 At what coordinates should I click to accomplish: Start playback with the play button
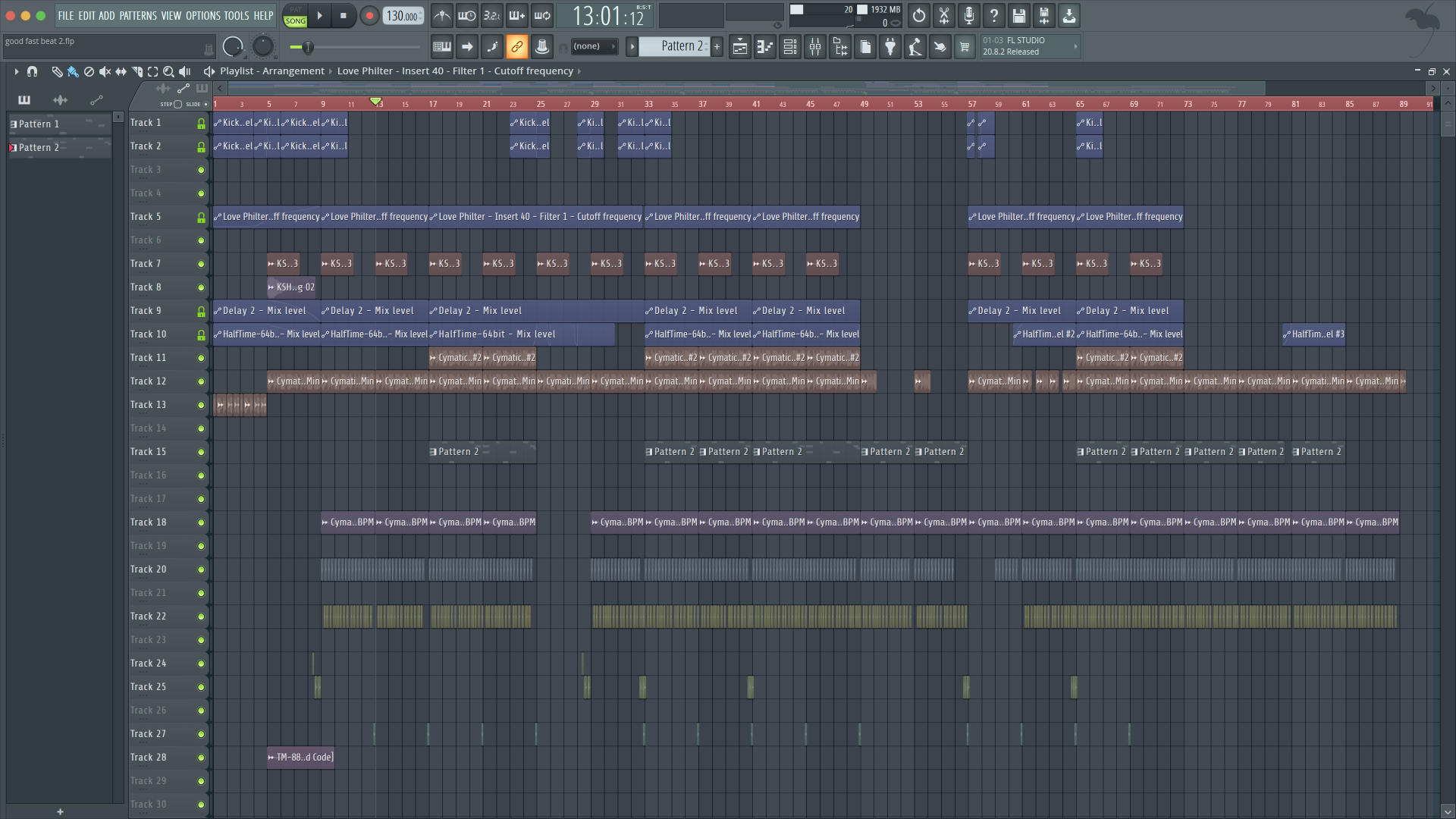pos(320,15)
